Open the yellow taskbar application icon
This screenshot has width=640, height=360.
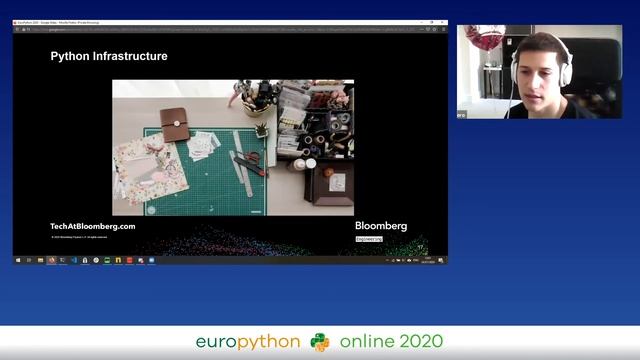click(118, 260)
